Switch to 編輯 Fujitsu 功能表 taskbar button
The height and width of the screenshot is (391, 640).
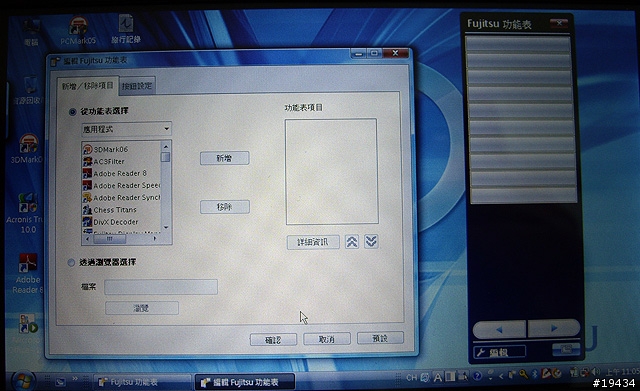click(x=245, y=382)
